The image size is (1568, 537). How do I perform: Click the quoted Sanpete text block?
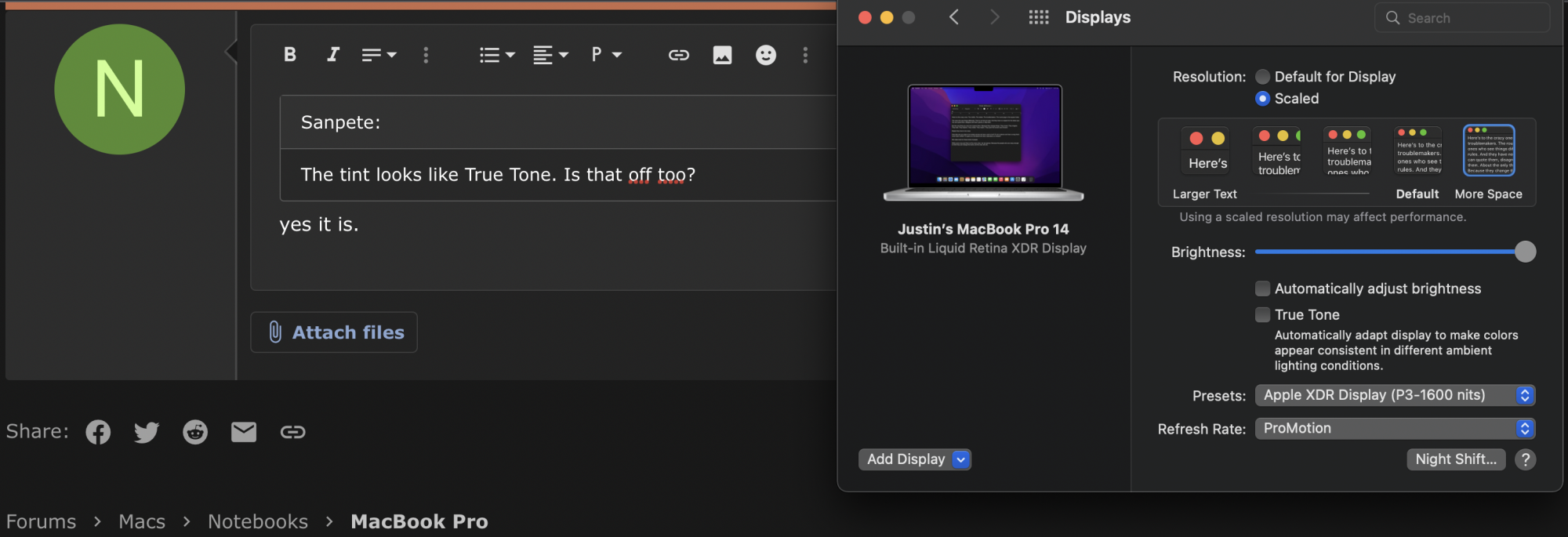[558, 148]
